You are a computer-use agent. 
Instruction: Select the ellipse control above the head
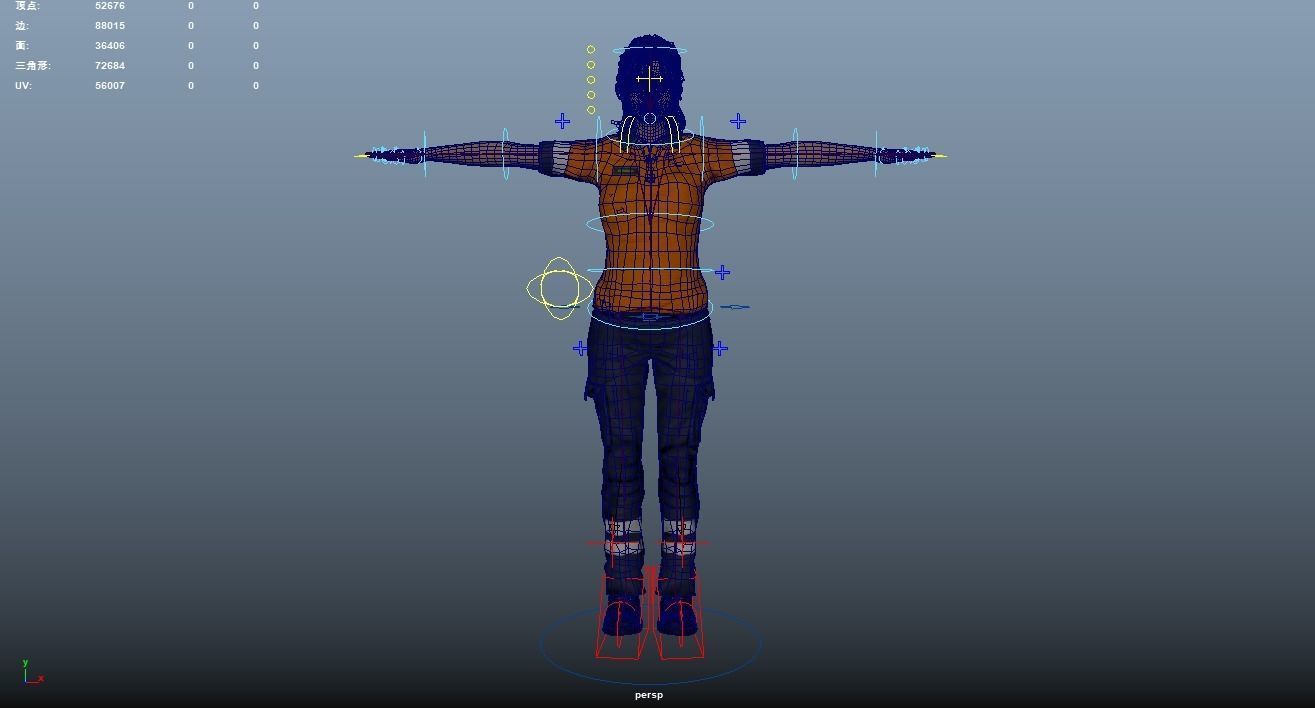click(650, 50)
